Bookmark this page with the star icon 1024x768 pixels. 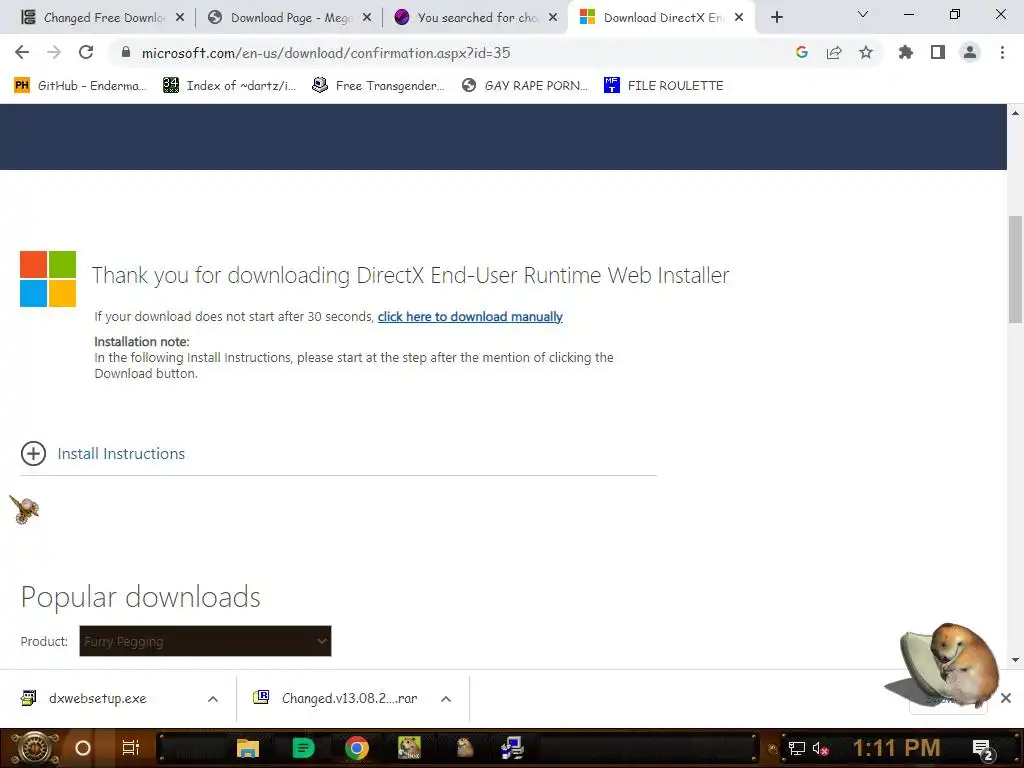pos(866,52)
